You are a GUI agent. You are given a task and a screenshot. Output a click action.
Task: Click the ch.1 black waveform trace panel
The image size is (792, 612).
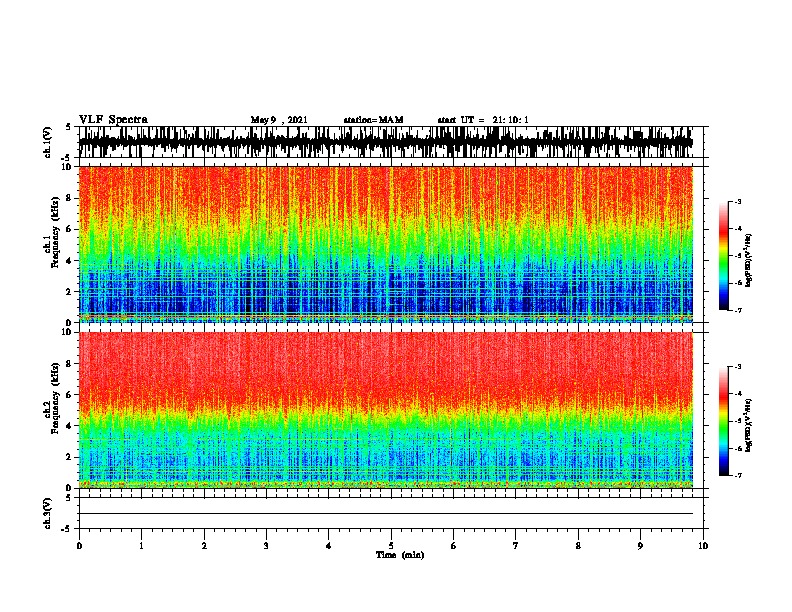click(386, 142)
